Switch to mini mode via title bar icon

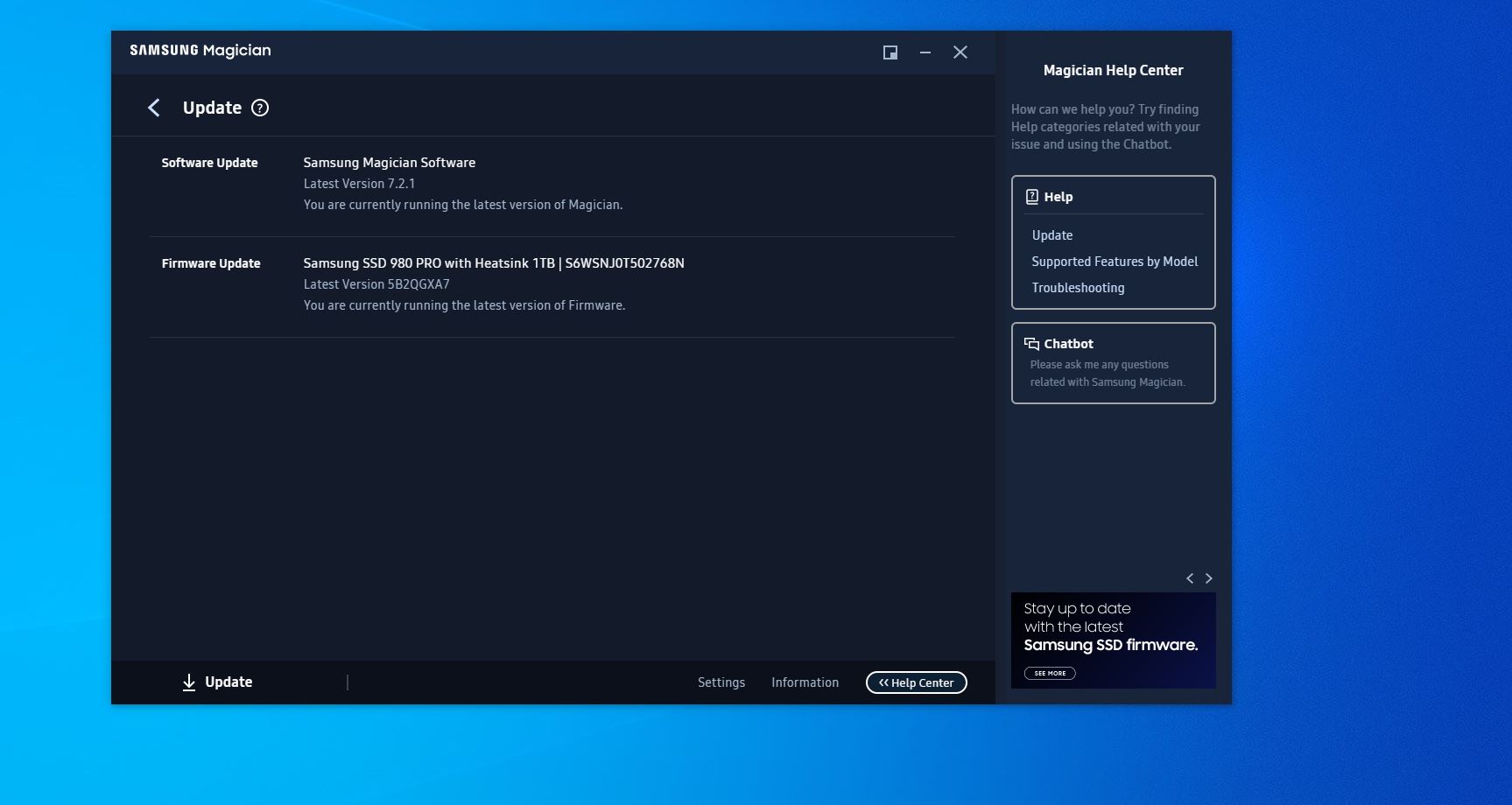890,52
